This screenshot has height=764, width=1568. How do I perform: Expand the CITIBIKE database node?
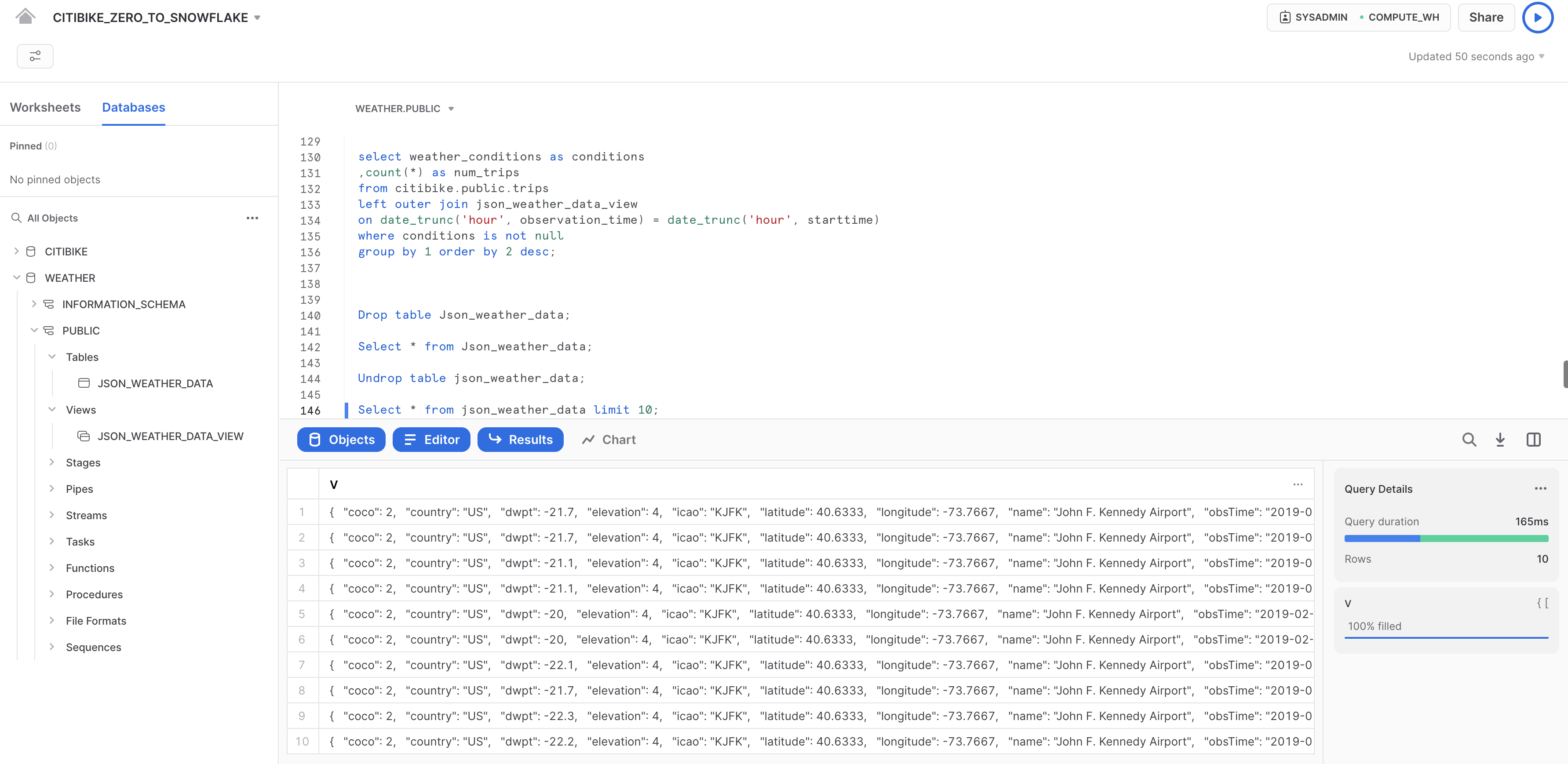tap(16, 251)
